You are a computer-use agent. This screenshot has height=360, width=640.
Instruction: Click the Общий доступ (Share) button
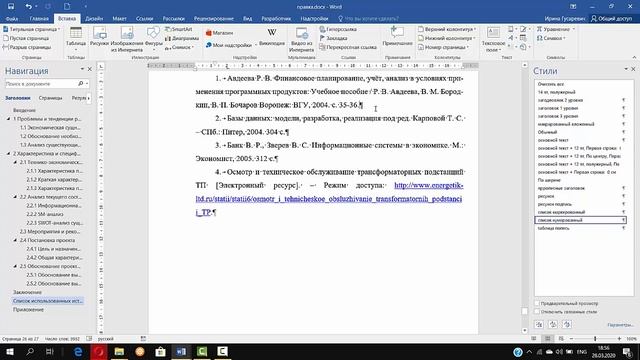611,19
